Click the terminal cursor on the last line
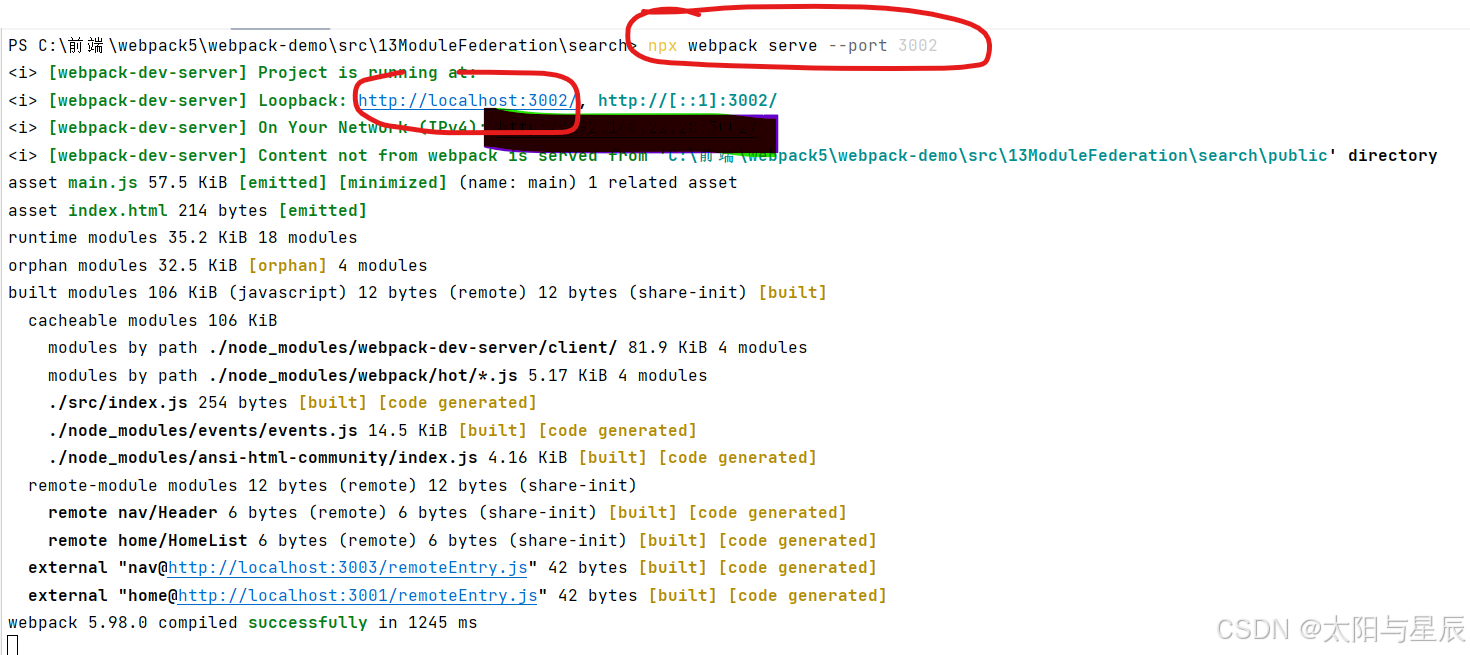Viewport: 1470px width, 655px height. coord(13,645)
